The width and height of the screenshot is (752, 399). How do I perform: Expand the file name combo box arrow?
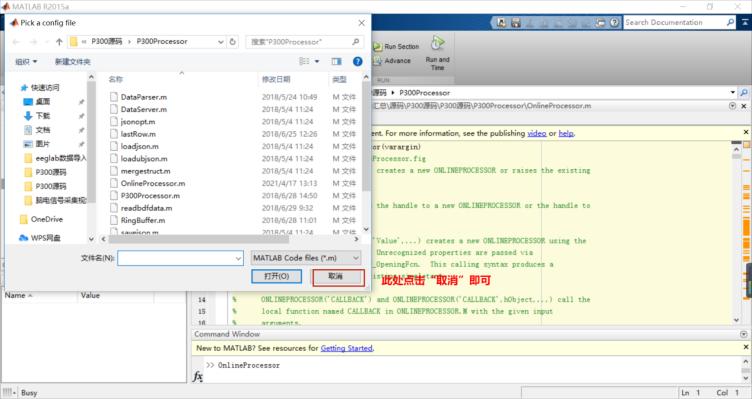tap(238, 258)
